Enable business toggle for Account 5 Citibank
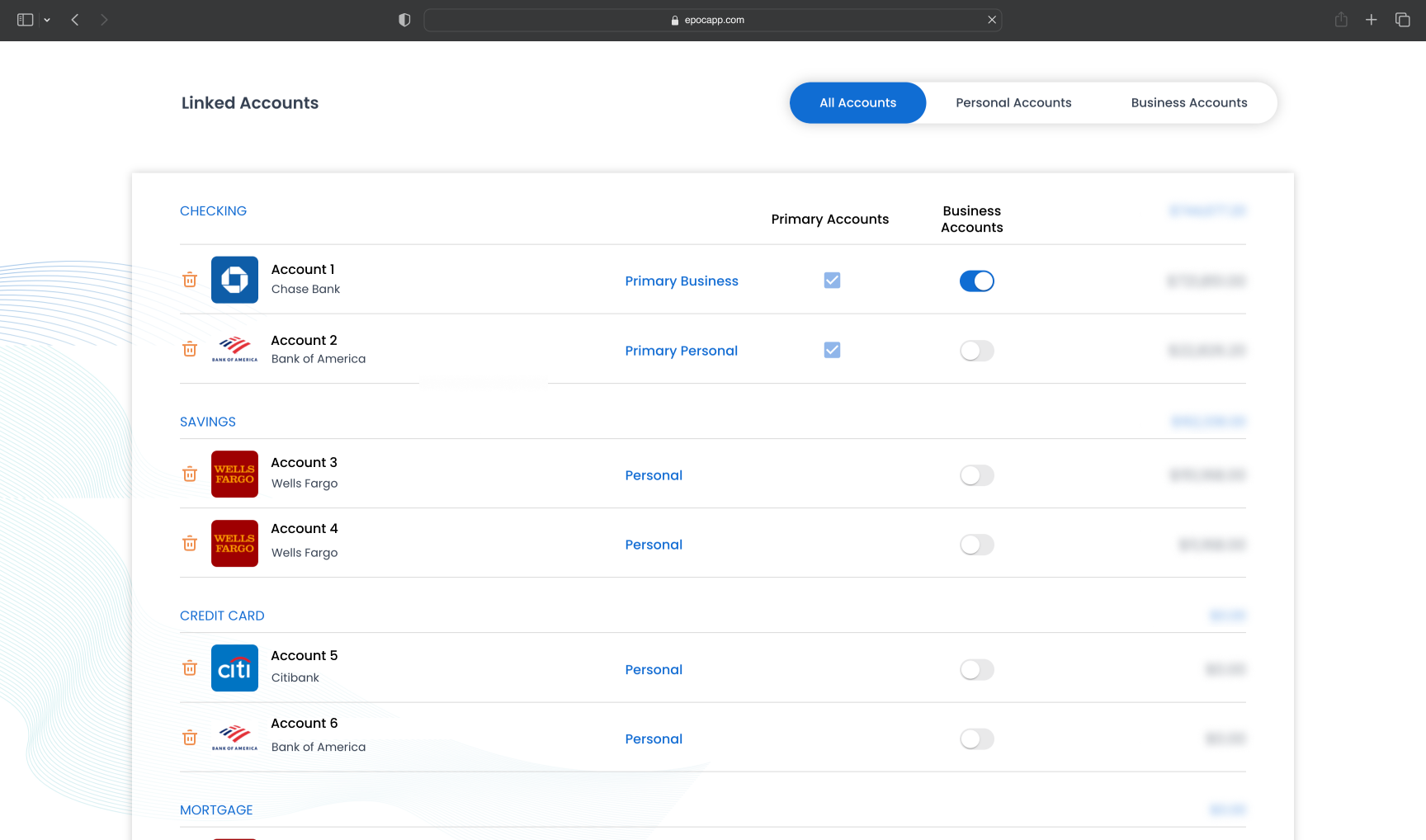Image resolution: width=1426 pixels, height=840 pixels. [x=977, y=669]
